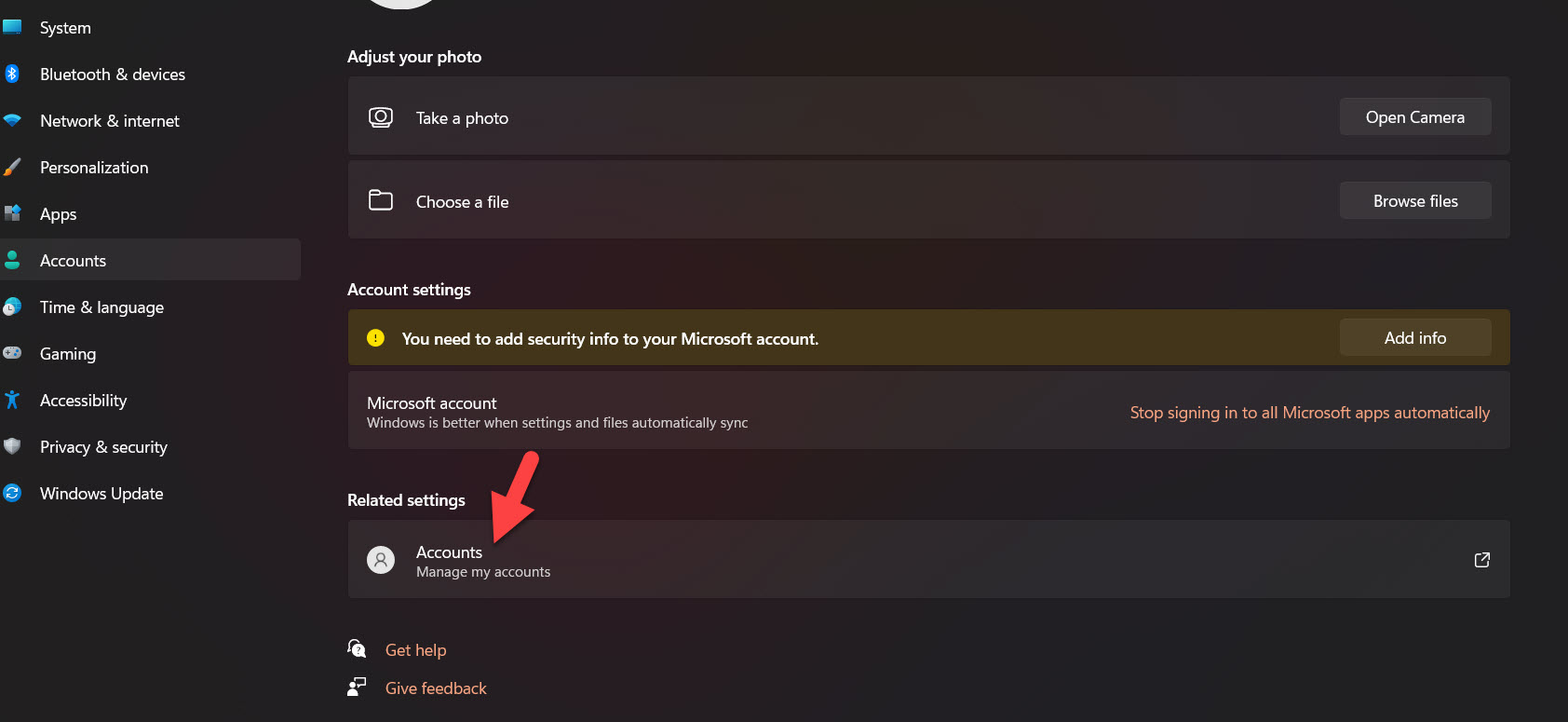Image resolution: width=1568 pixels, height=722 pixels.
Task: Open the Give feedback link
Action: click(x=436, y=688)
